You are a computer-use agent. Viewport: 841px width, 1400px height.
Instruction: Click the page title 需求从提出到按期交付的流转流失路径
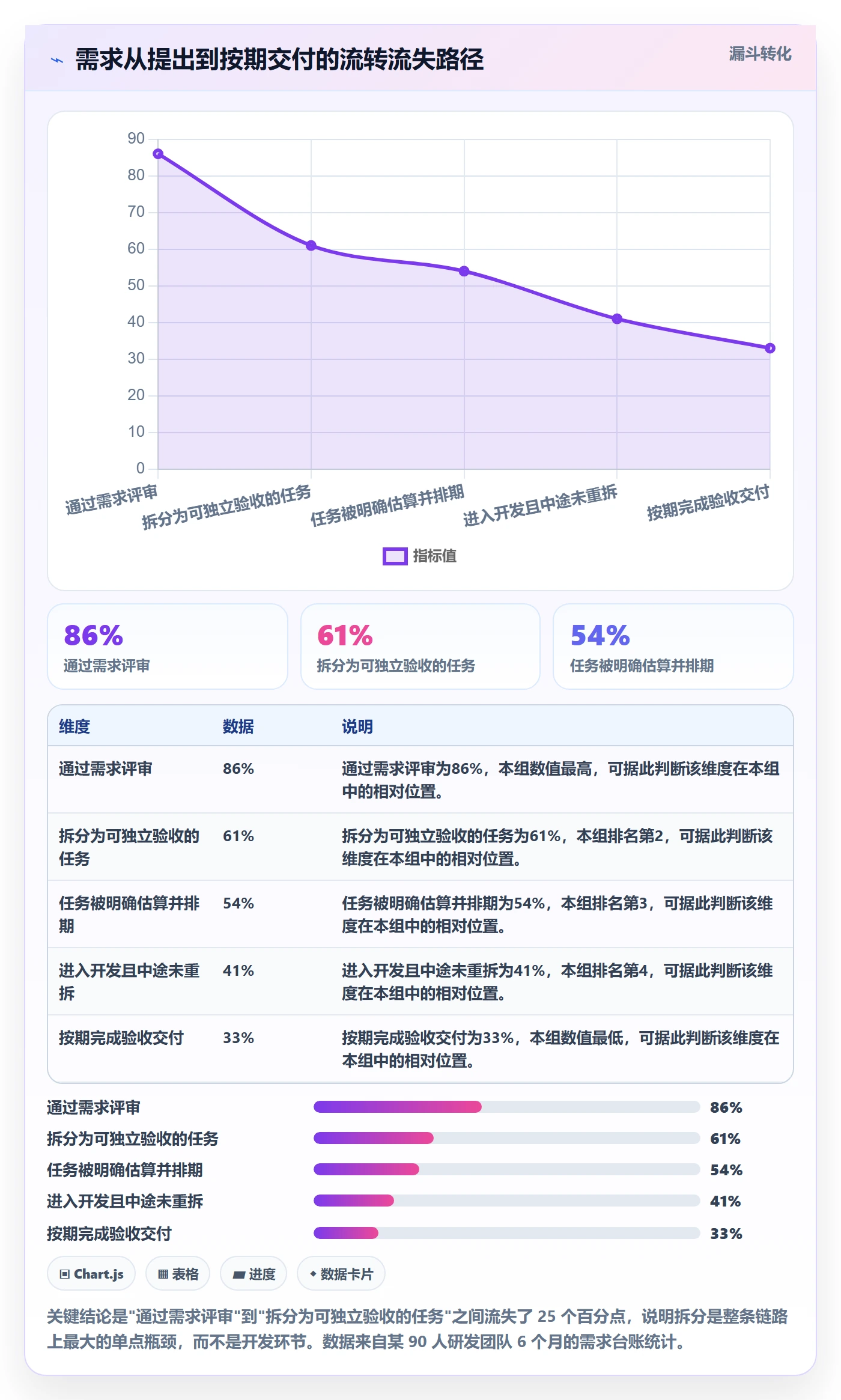(x=279, y=59)
